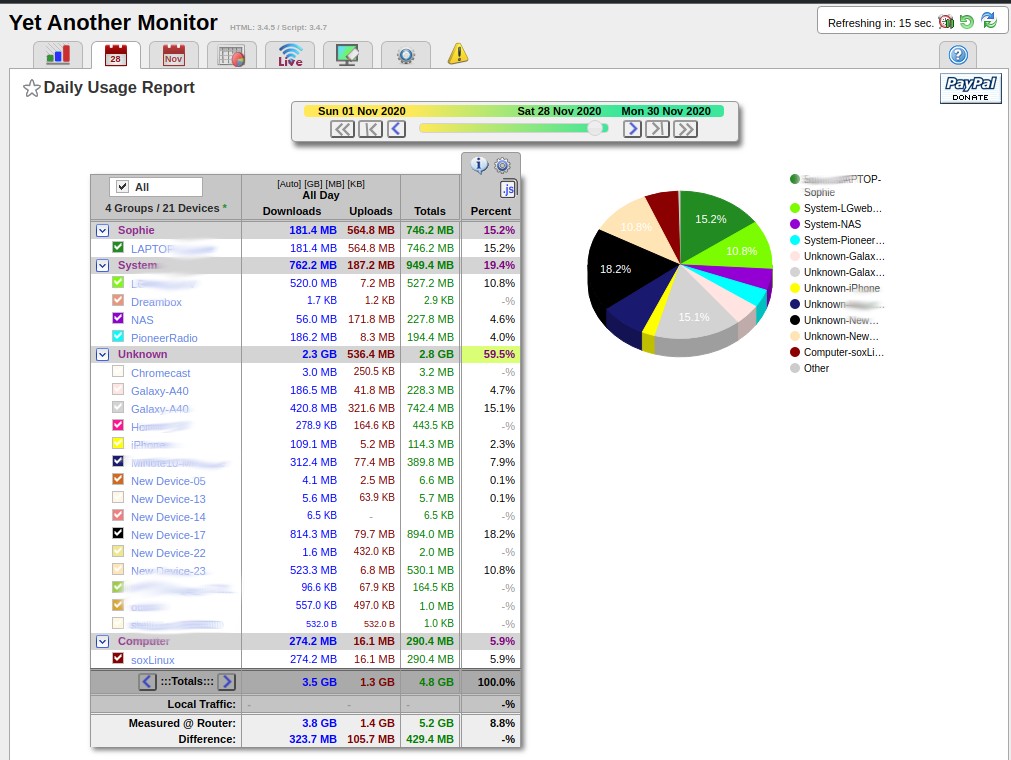Check the Chromecast device checkbox
This screenshot has width=1011, height=760.
(x=118, y=372)
